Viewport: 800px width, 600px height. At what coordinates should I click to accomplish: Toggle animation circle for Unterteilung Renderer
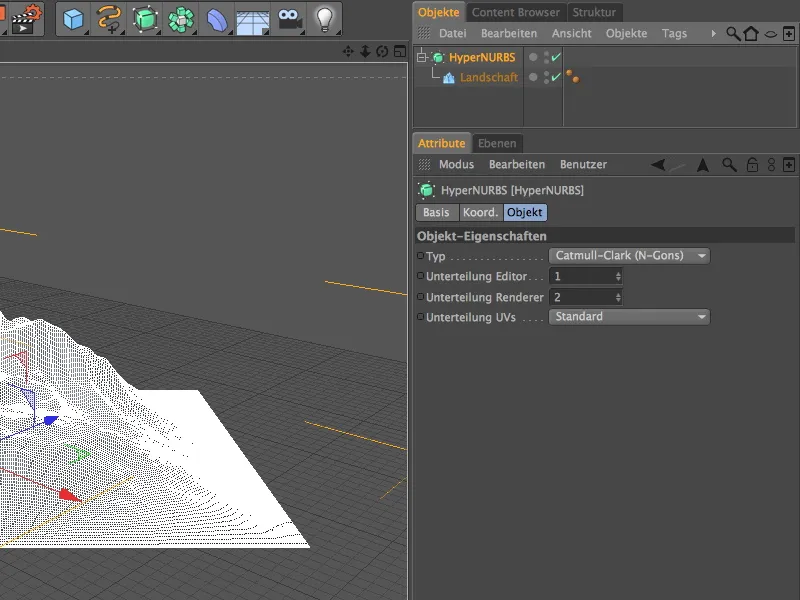tap(420, 296)
